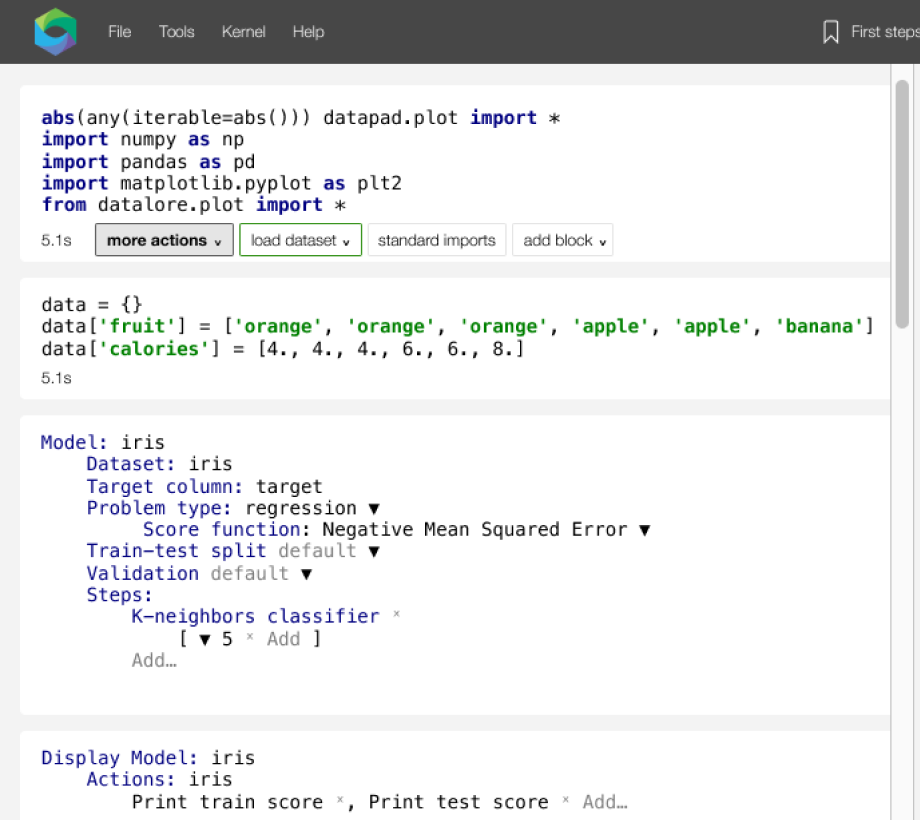Viewport: 920px width, 820px height.
Task: Remove the Print test score action
Action: click(566, 801)
